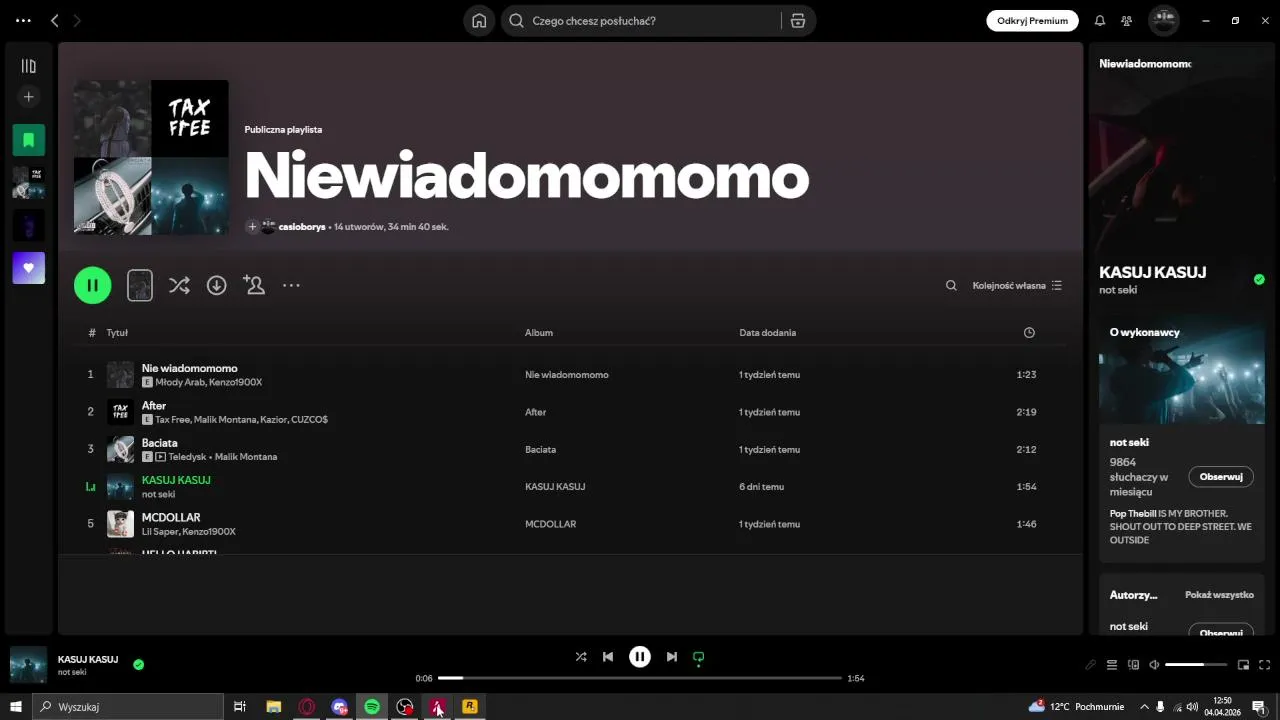This screenshot has width=1280, height=720.
Task: Adjust the volume slider
Action: pos(1196,665)
